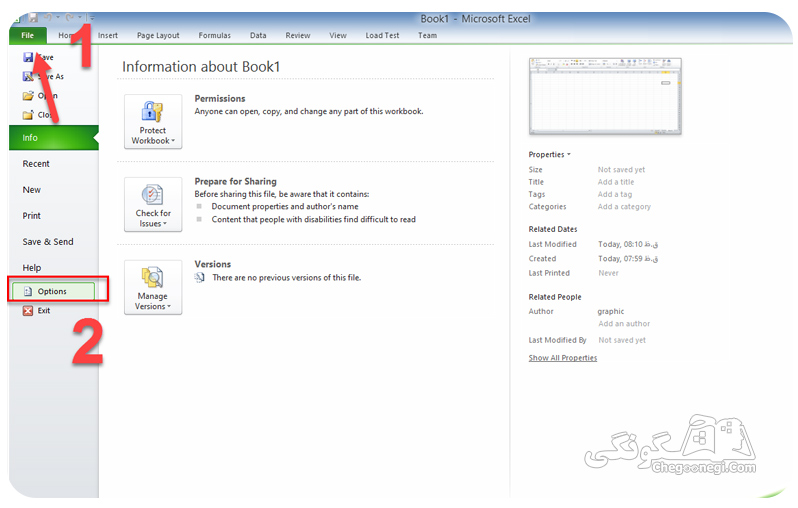The image size is (798, 508).
Task: Click the Undo icon in quick access toolbar
Action: pos(48,18)
